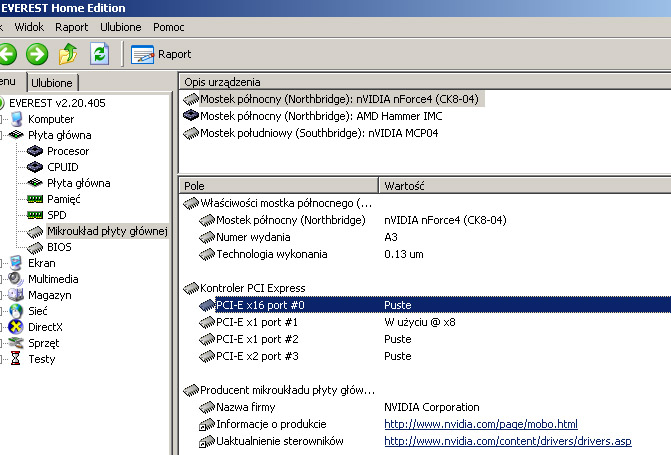Click the Sprzęt hardware icon in tree
The image size is (671, 455).
16,343
